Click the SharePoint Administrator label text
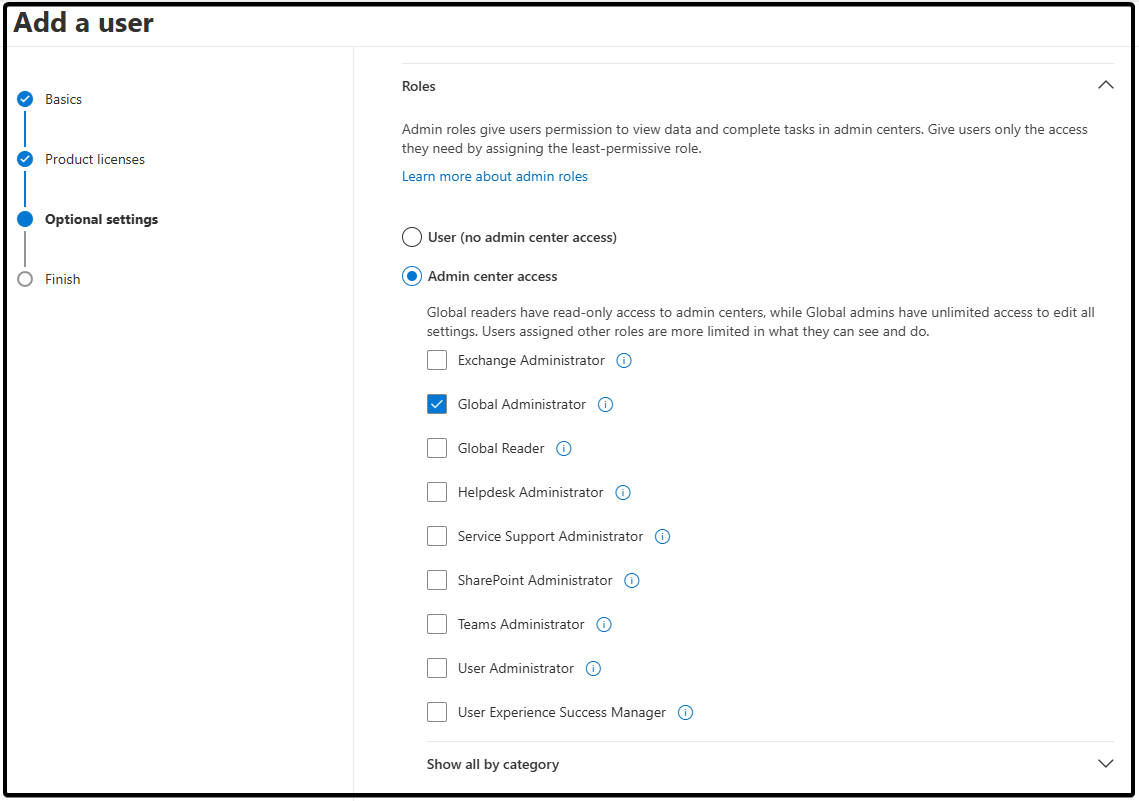1139x801 pixels. [535, 580]
